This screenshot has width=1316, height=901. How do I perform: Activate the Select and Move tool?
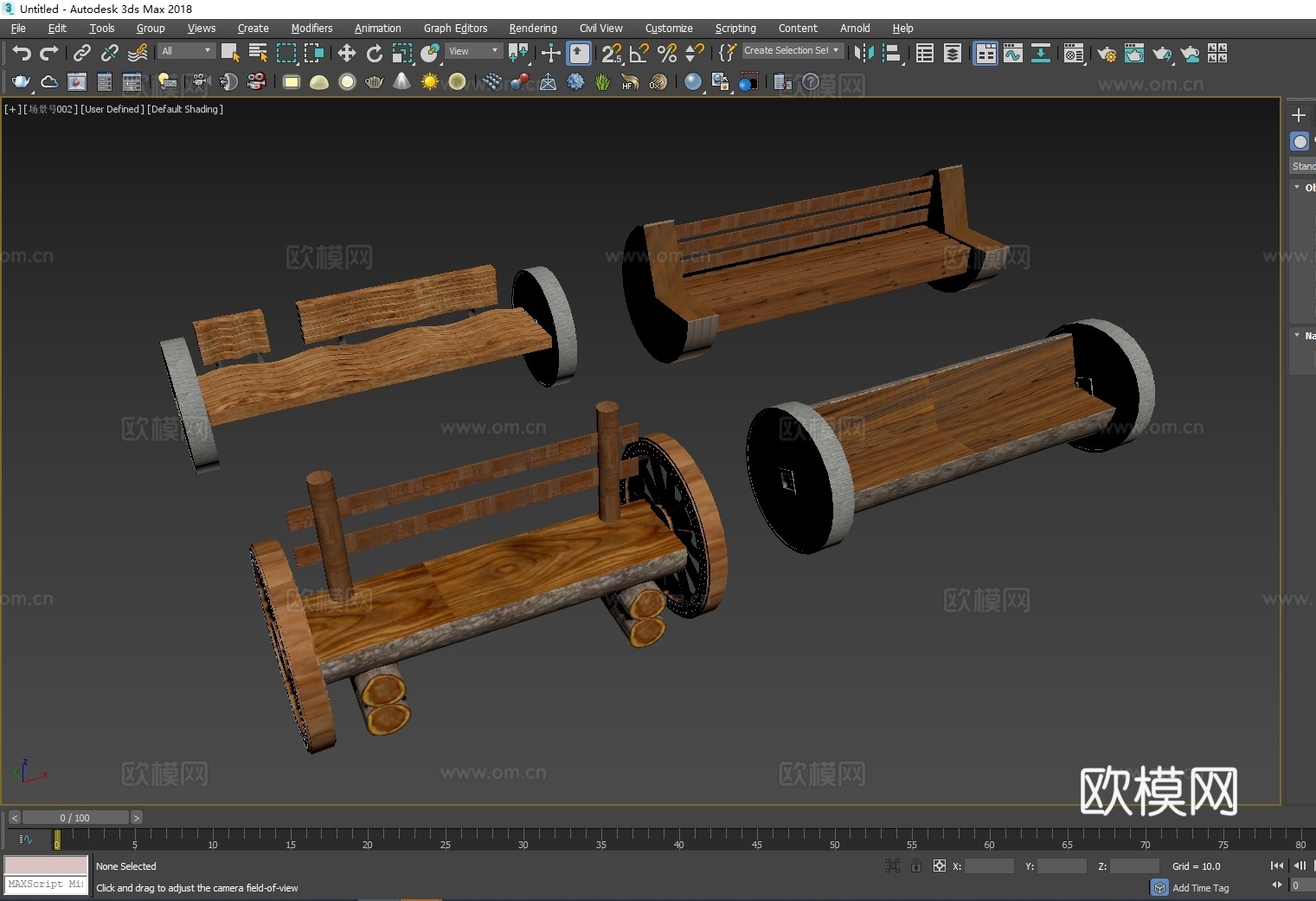point(347,54)
